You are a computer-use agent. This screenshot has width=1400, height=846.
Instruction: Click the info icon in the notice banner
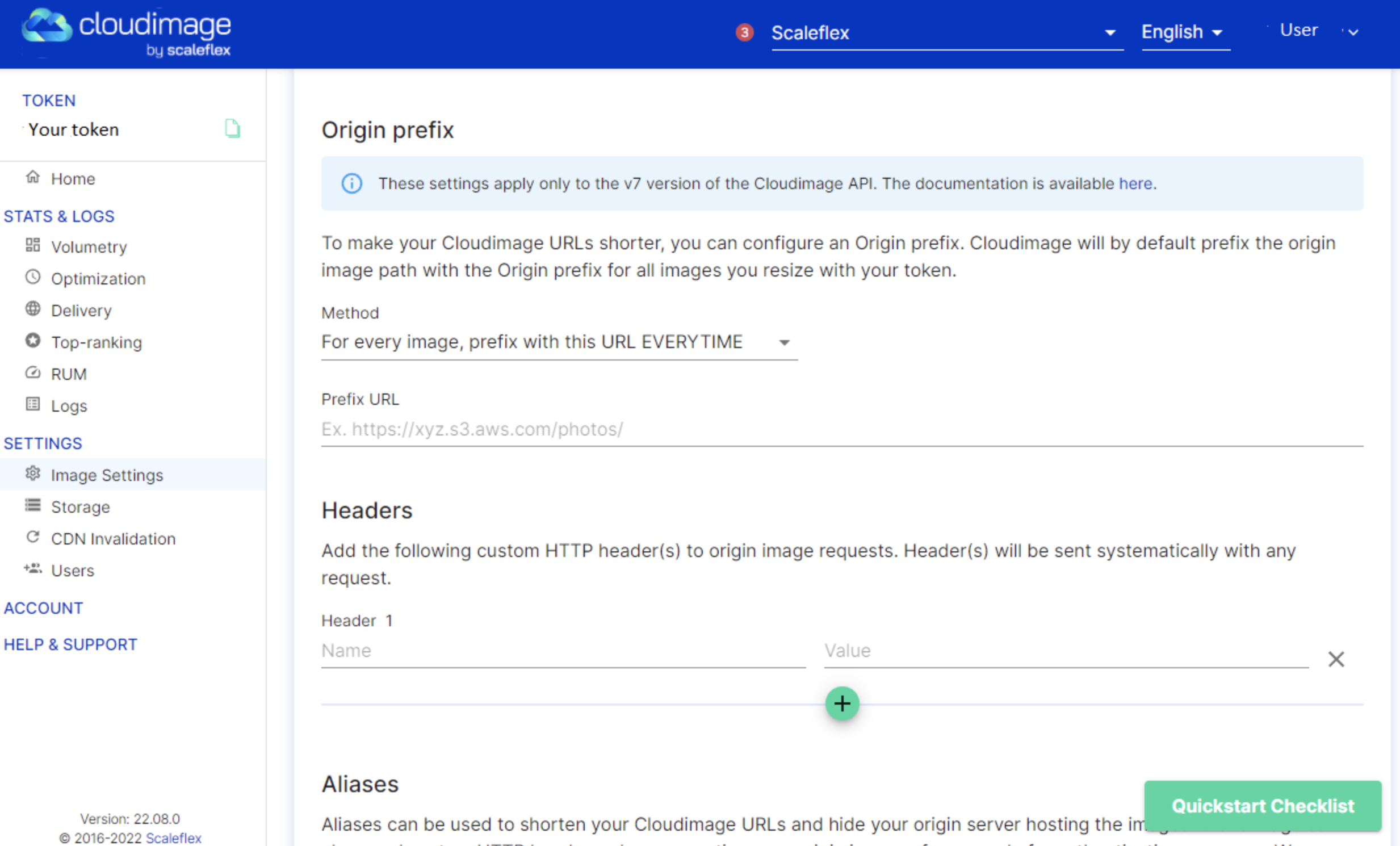[352, 183]
